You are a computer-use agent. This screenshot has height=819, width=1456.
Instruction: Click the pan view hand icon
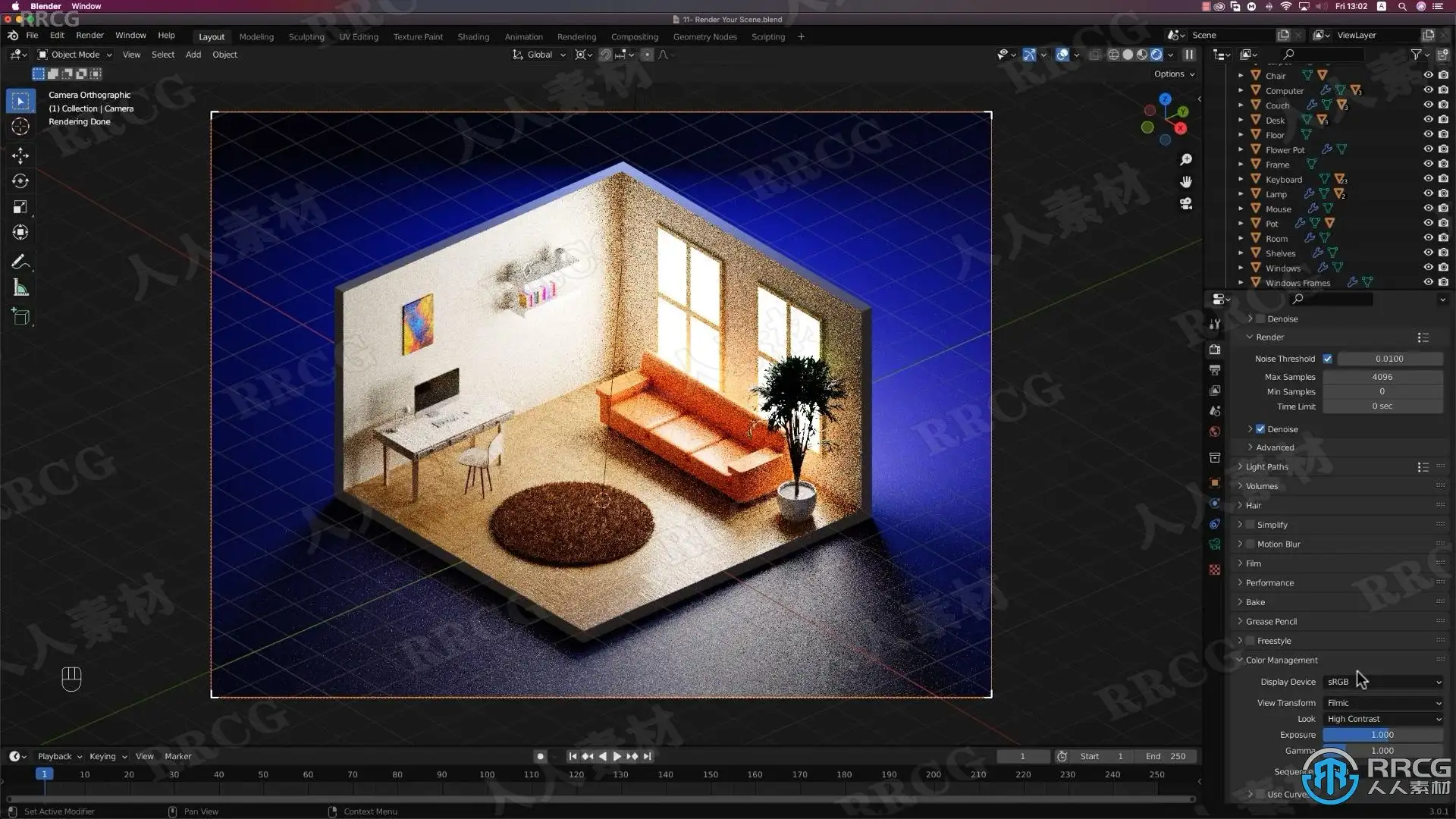click(x=1186, y=181)
